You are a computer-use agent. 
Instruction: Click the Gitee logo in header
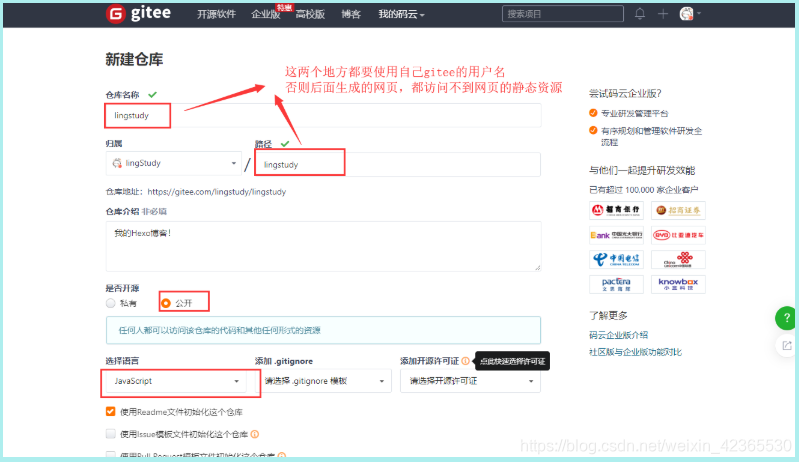(143, 14)
